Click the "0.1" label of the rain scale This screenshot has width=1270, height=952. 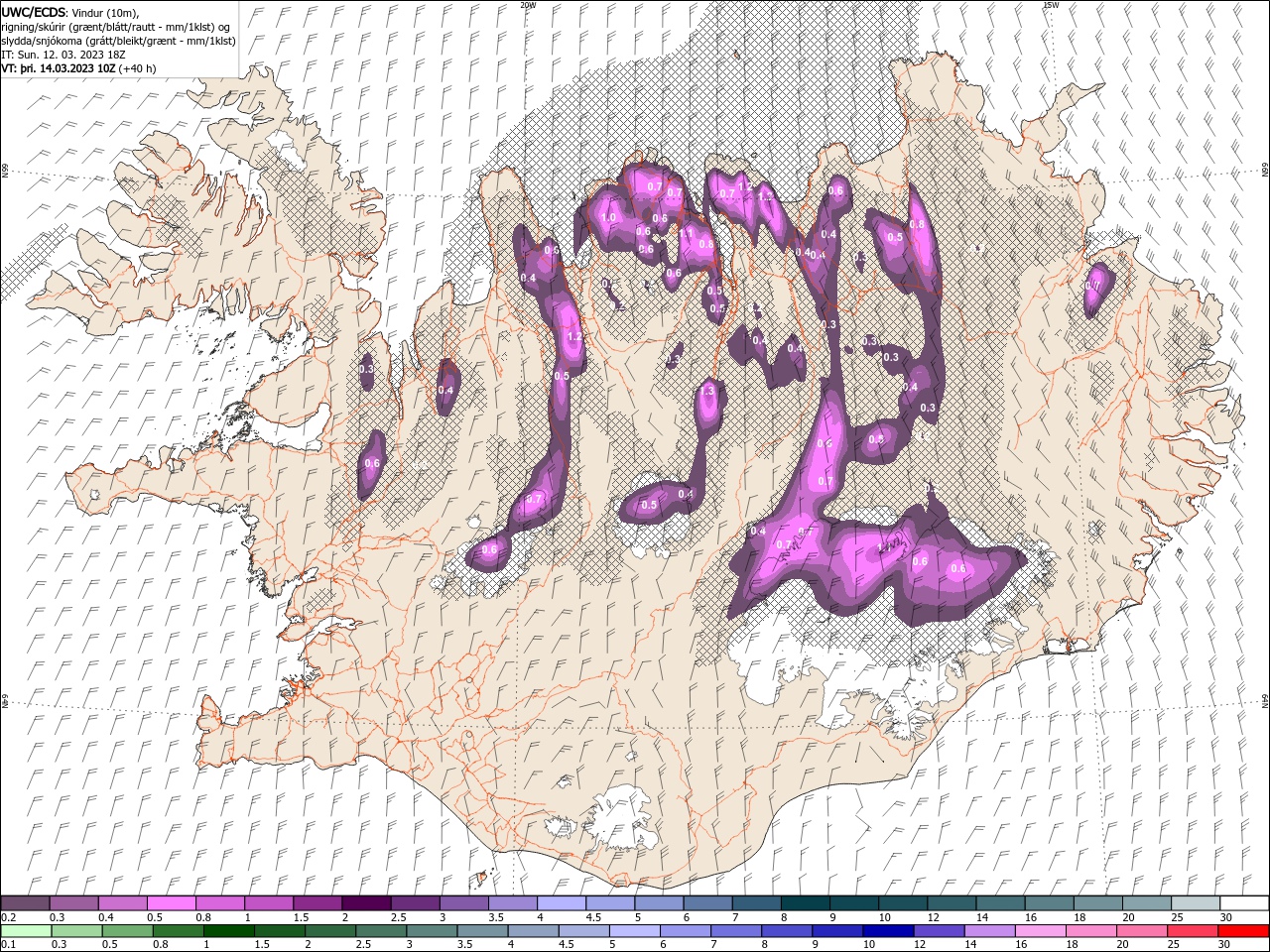coord(9,944)
